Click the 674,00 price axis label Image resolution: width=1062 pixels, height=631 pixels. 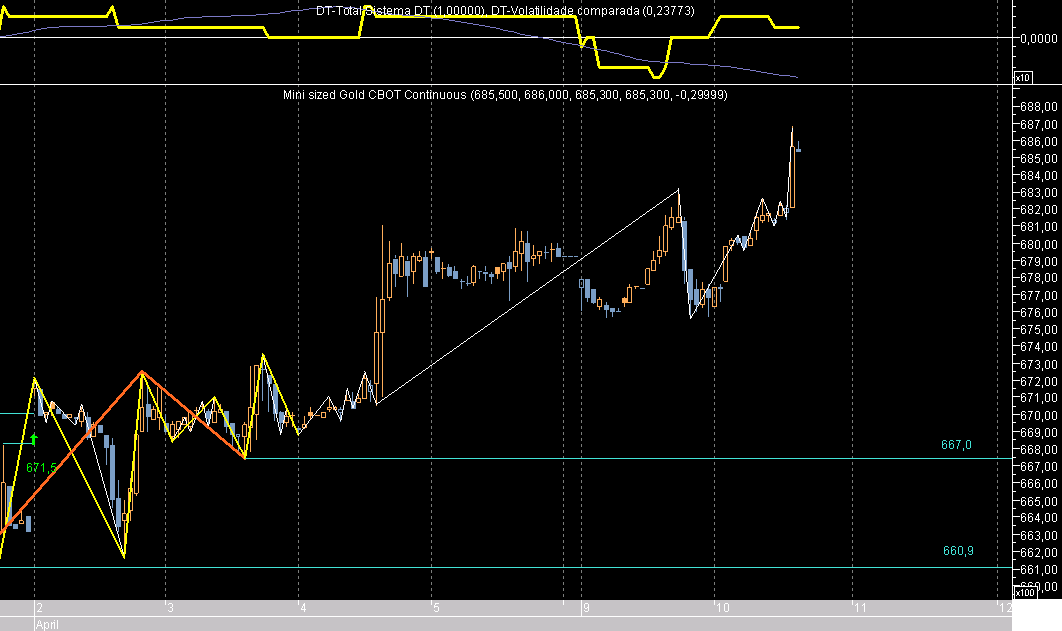coord(1039,347)
